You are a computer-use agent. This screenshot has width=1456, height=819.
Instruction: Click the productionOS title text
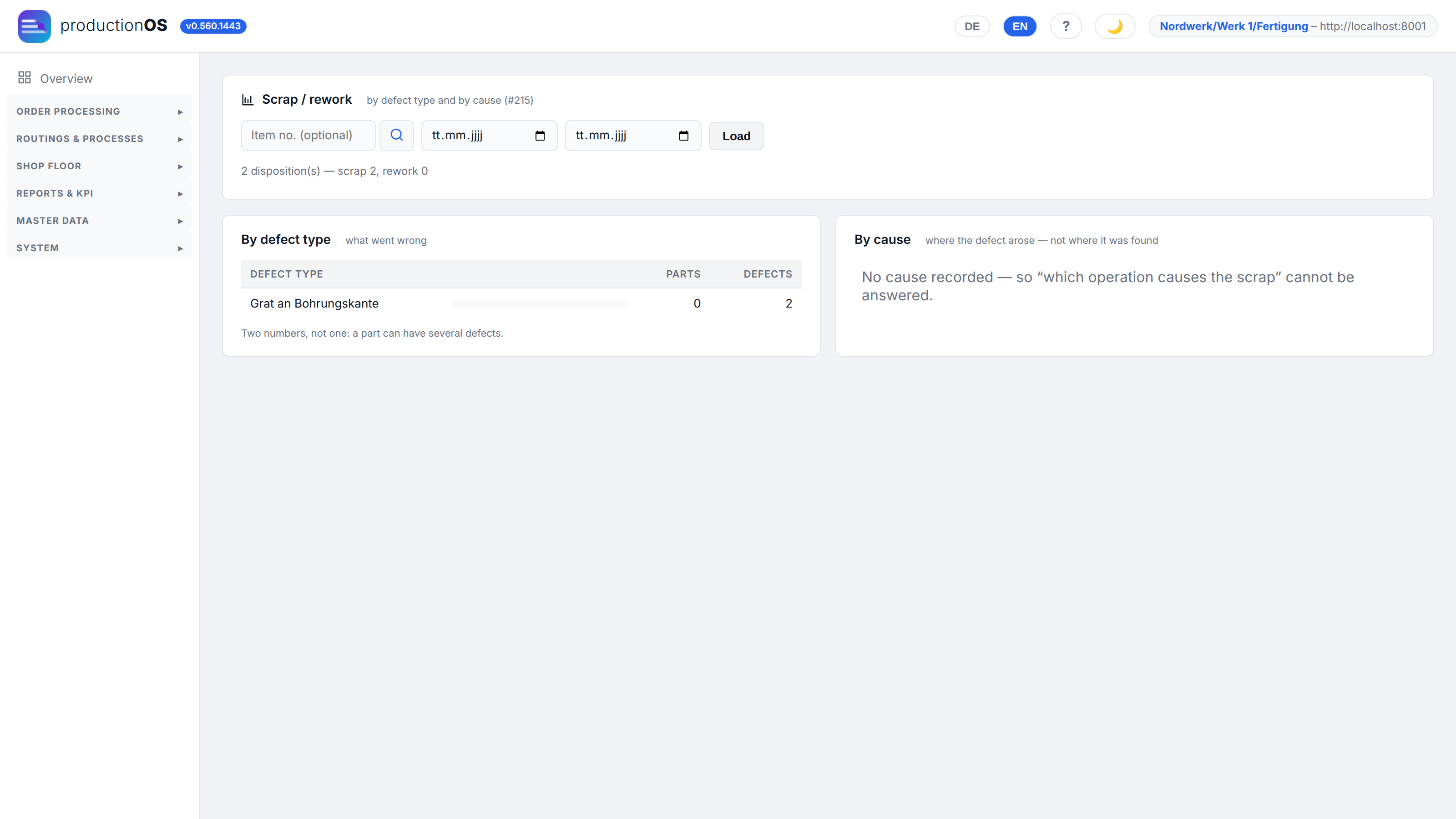[x=114, y=25]
